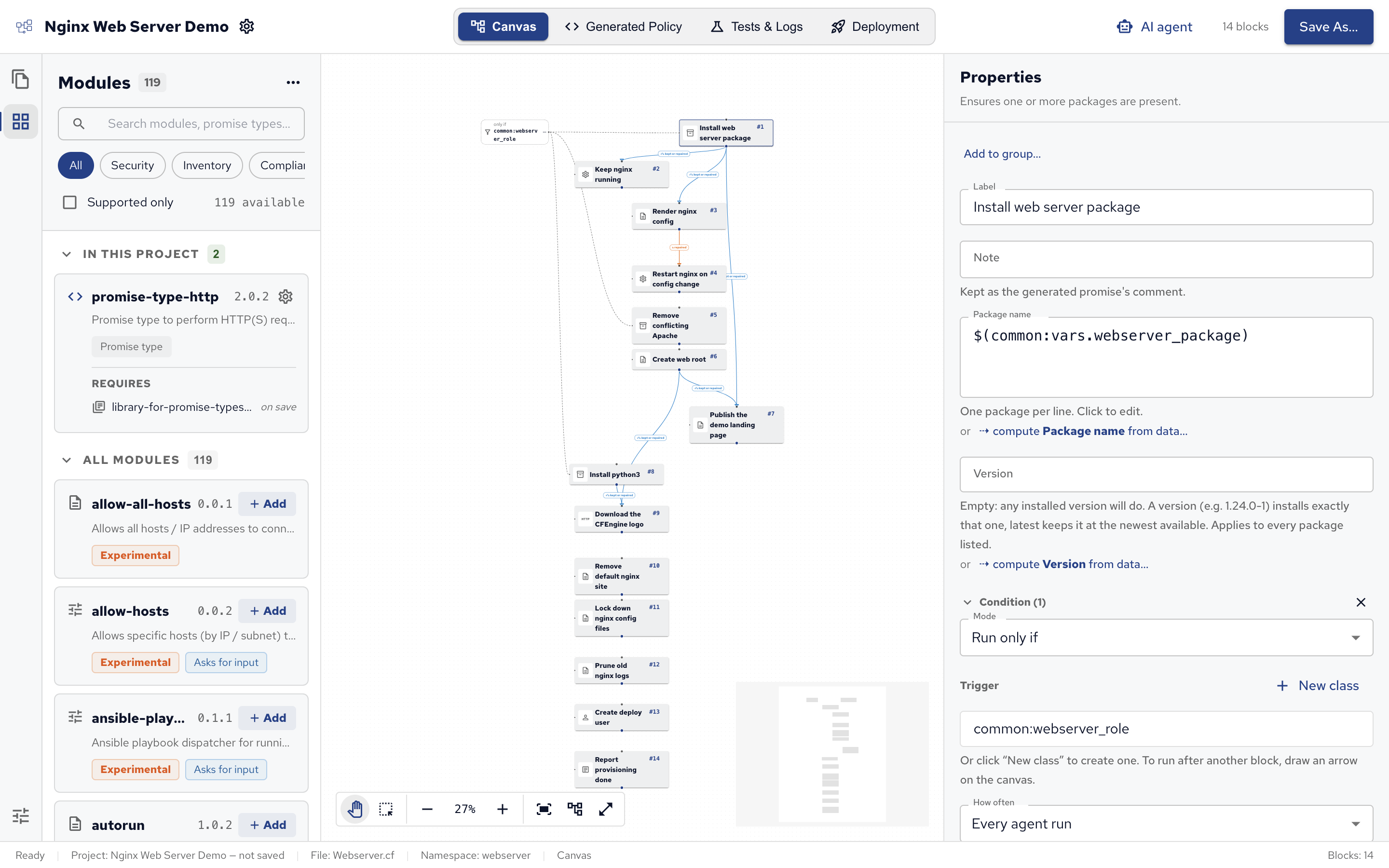Select the Inventory filter chip
Image resolution: width=1389 pixels, height=868 pixels.
point(206,165)
